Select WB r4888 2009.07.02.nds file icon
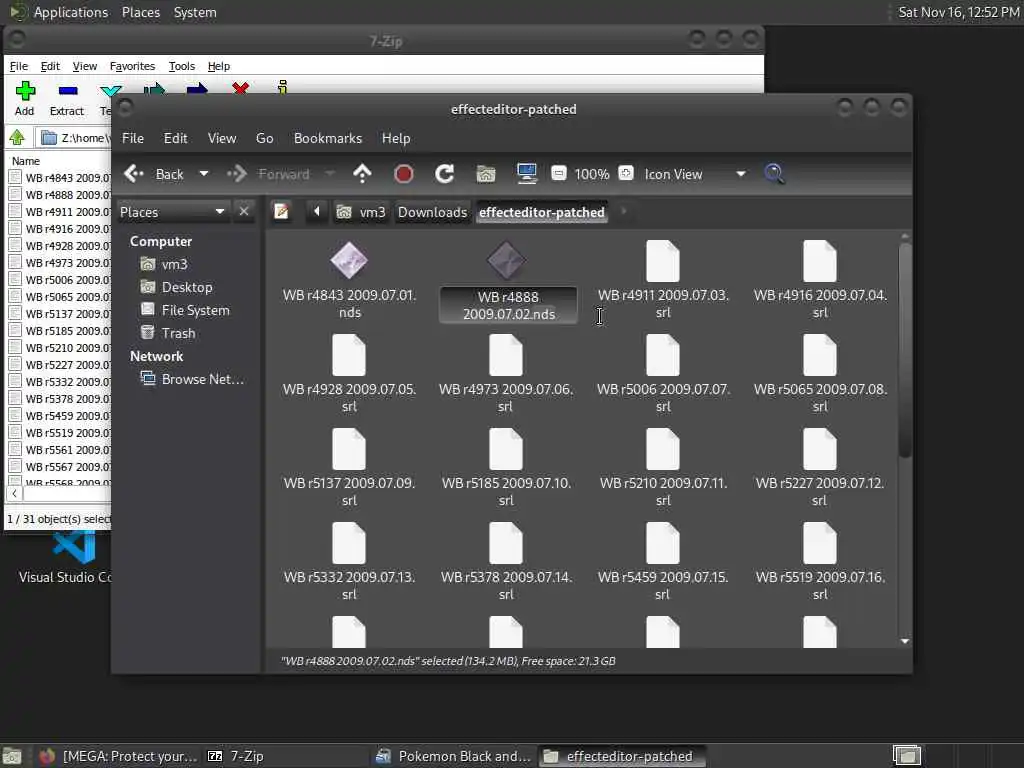The height and width of the screenshot is (768, 1024). (x=506, y=260)
